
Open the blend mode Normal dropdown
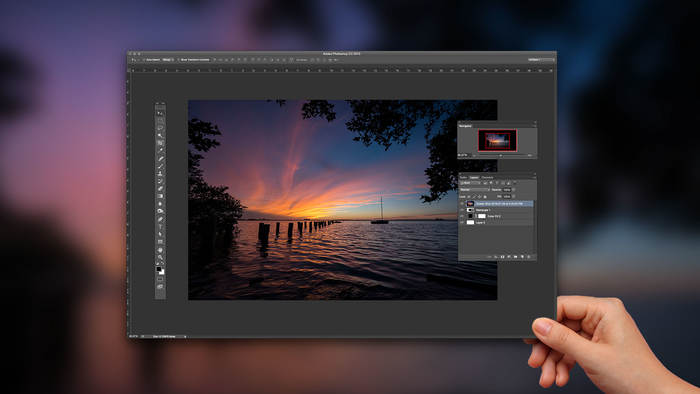coord(475,190)
